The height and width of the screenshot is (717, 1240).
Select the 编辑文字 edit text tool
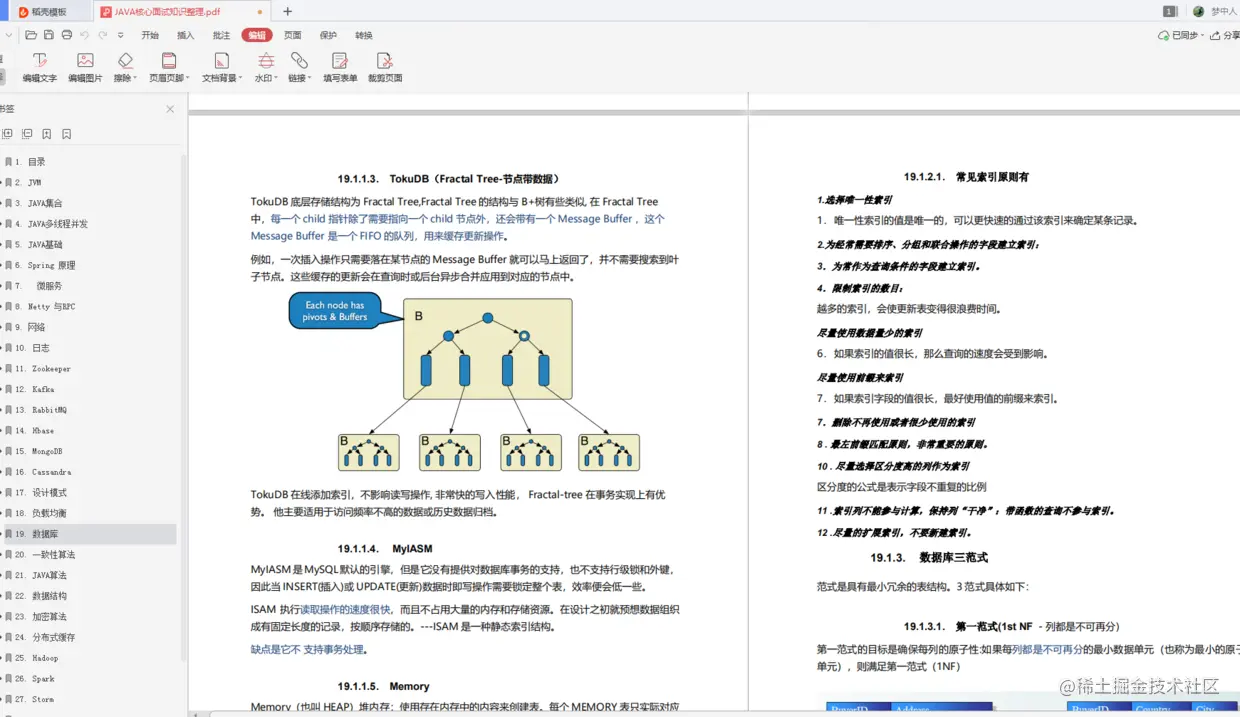point(39,67)
